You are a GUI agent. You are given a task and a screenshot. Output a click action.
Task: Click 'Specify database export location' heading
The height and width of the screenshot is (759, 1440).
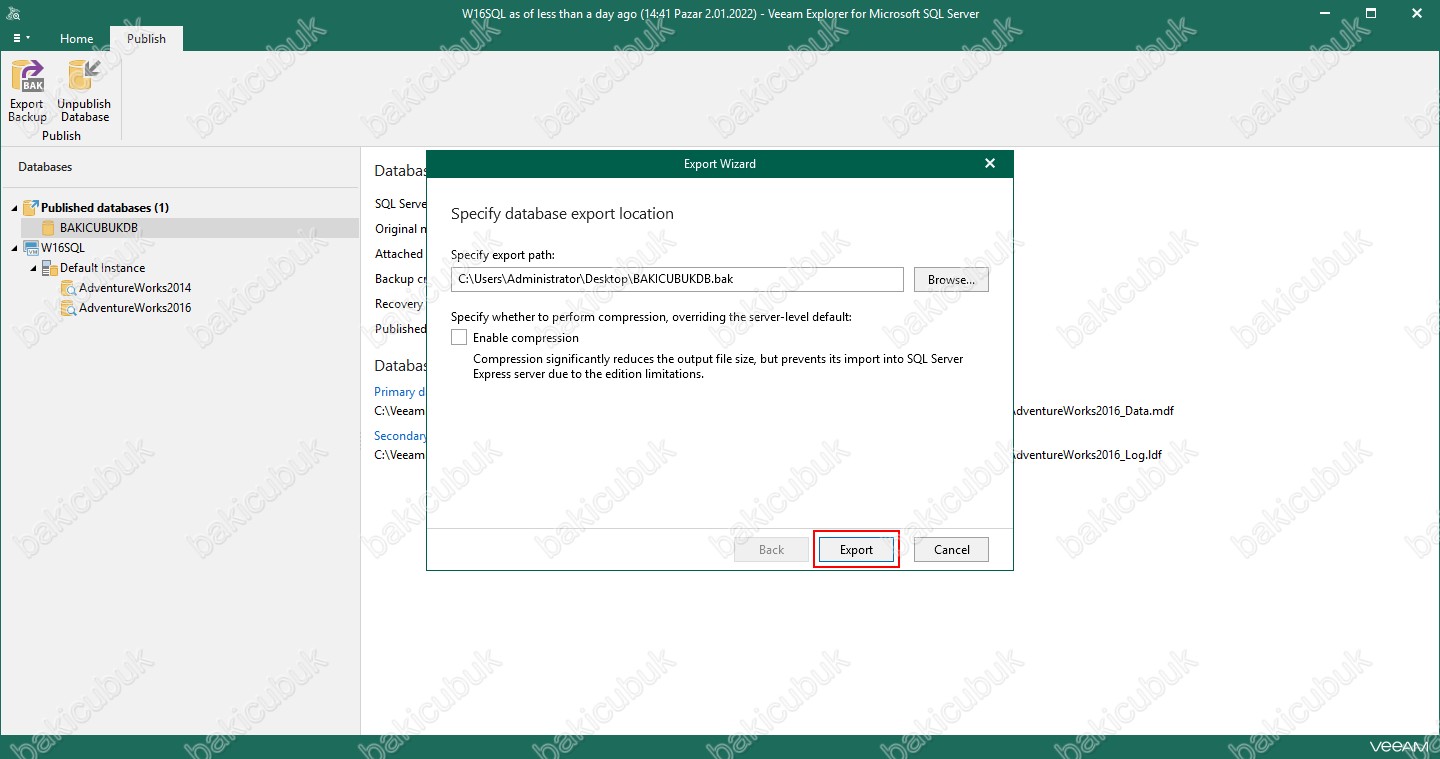click(562, 214)
